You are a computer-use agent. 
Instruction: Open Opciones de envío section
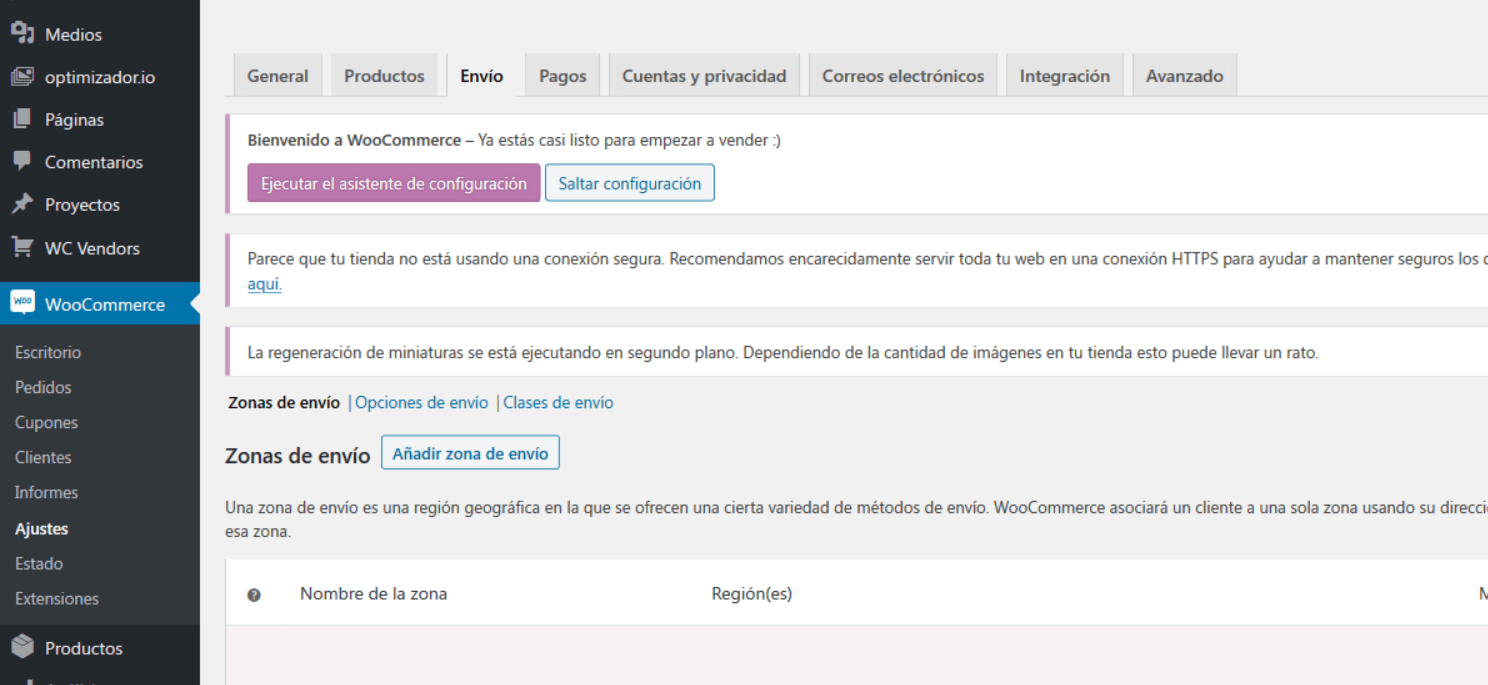(422, 402)
